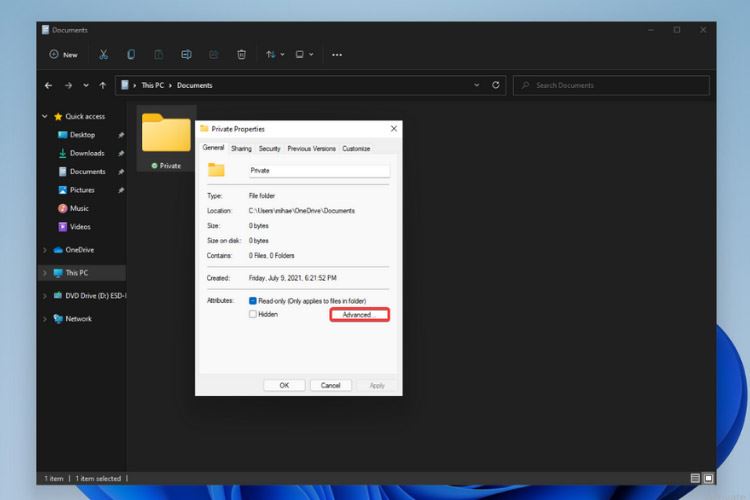The width and height of the screenshot is (750, 500).
Task: Open the Previous Versions tab
Action: 311,148
